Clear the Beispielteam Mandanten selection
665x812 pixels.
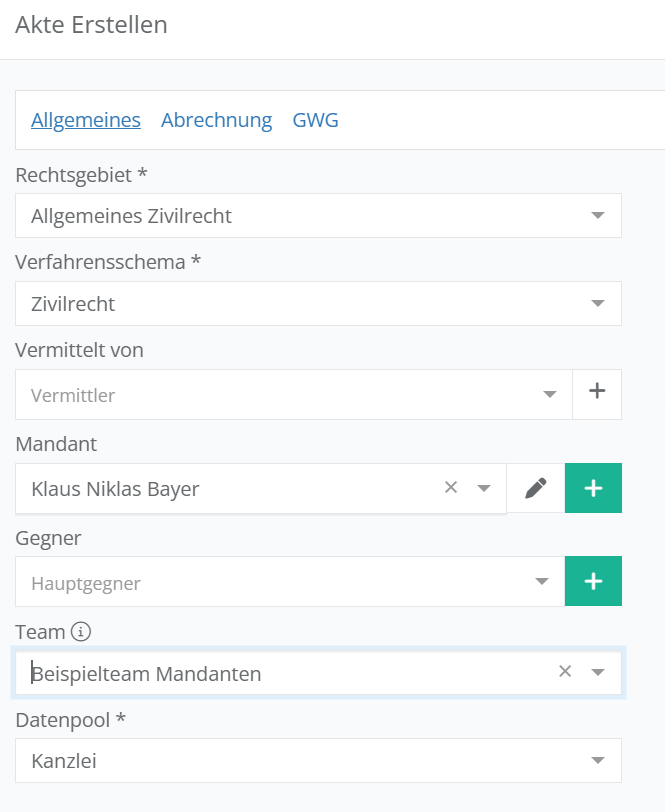click(565, 672)
